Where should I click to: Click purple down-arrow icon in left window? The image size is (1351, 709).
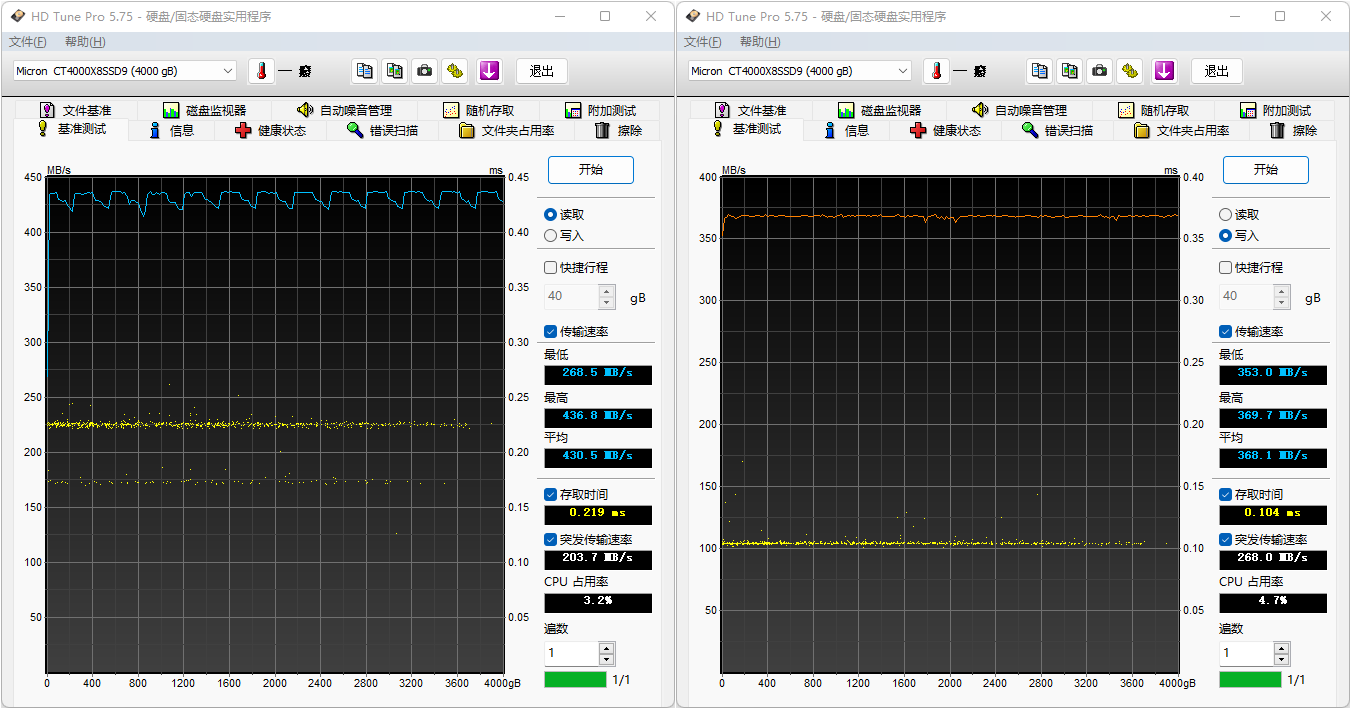488,71
